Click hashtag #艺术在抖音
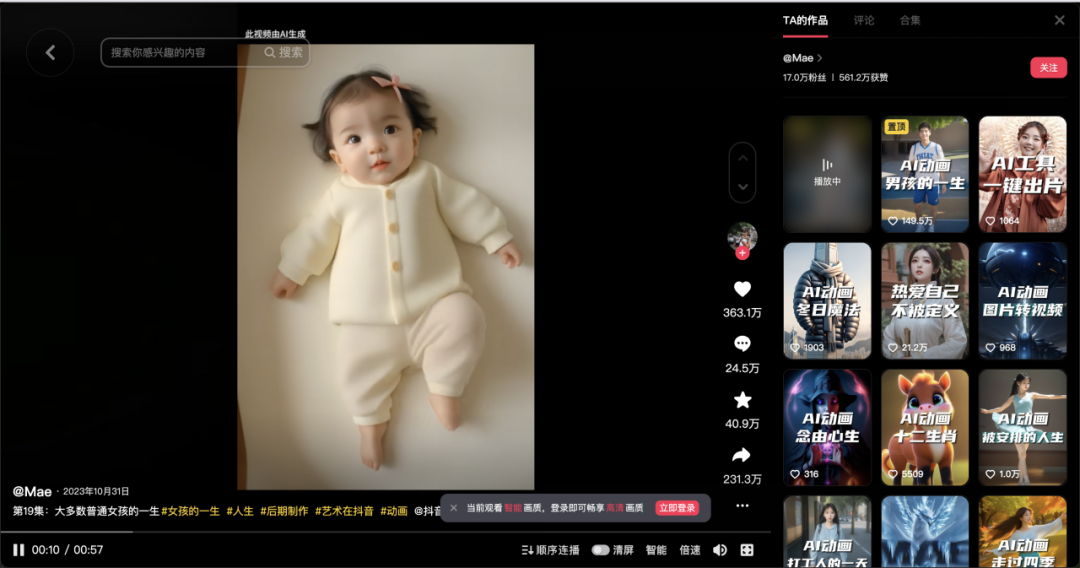The width and height of the screenshot is (1080, 568). point(344,511)
